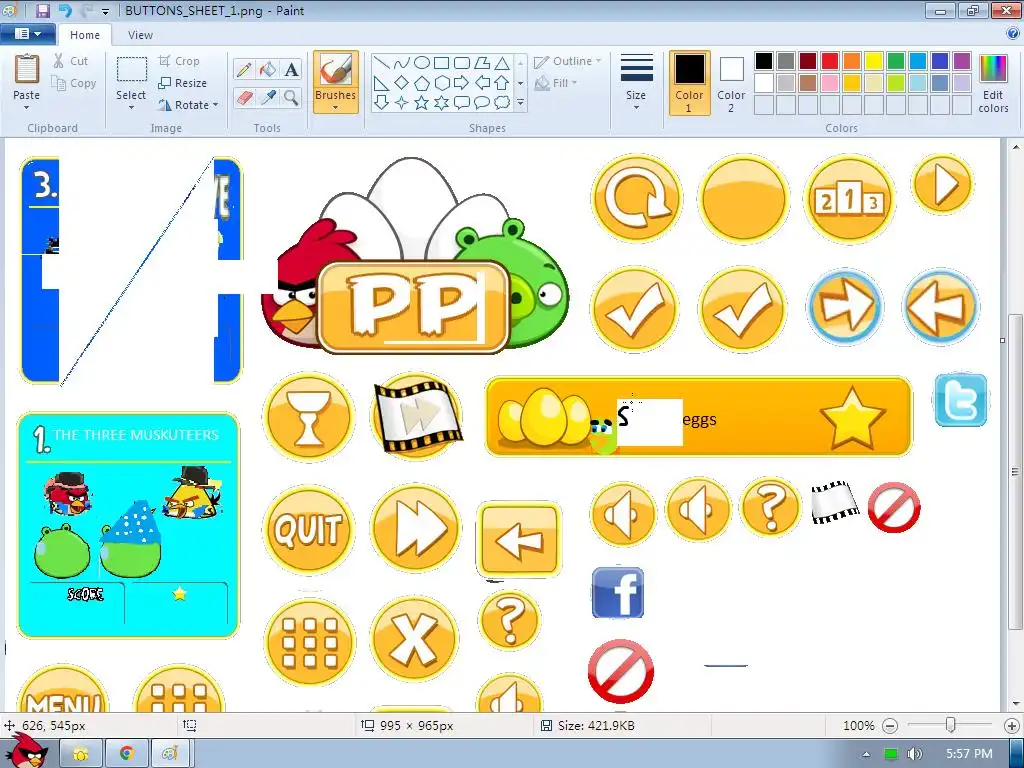Expand the Select dropdown arrow

point(131,108)
